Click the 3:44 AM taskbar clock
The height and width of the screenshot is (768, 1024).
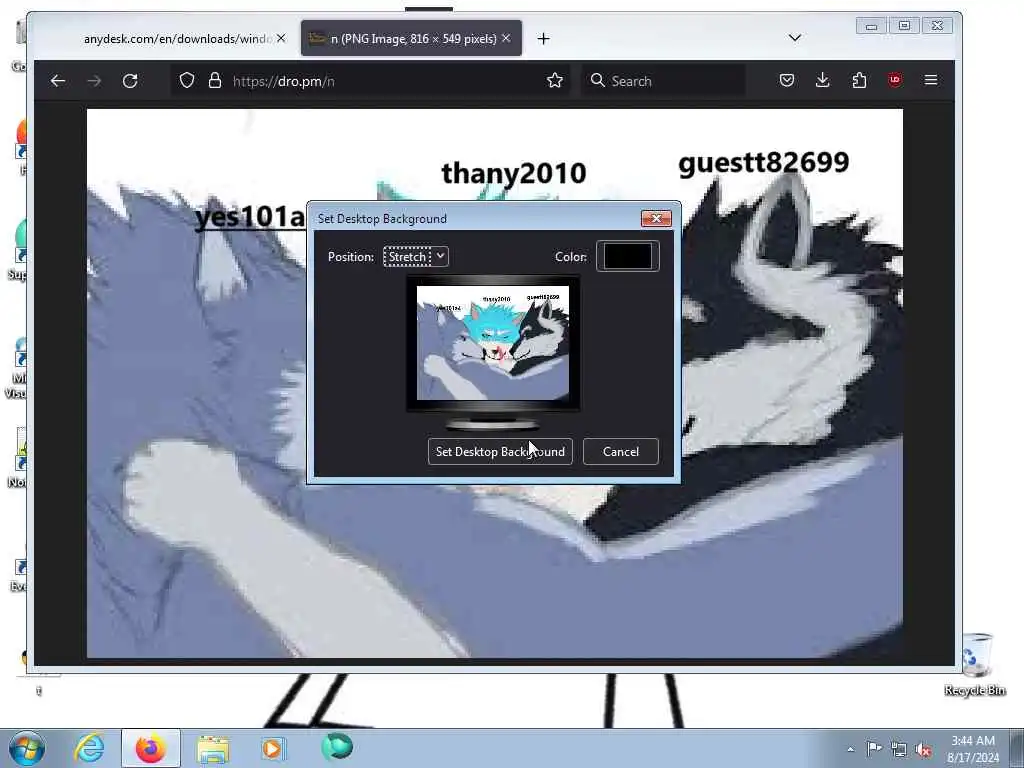tap(973, 749)
